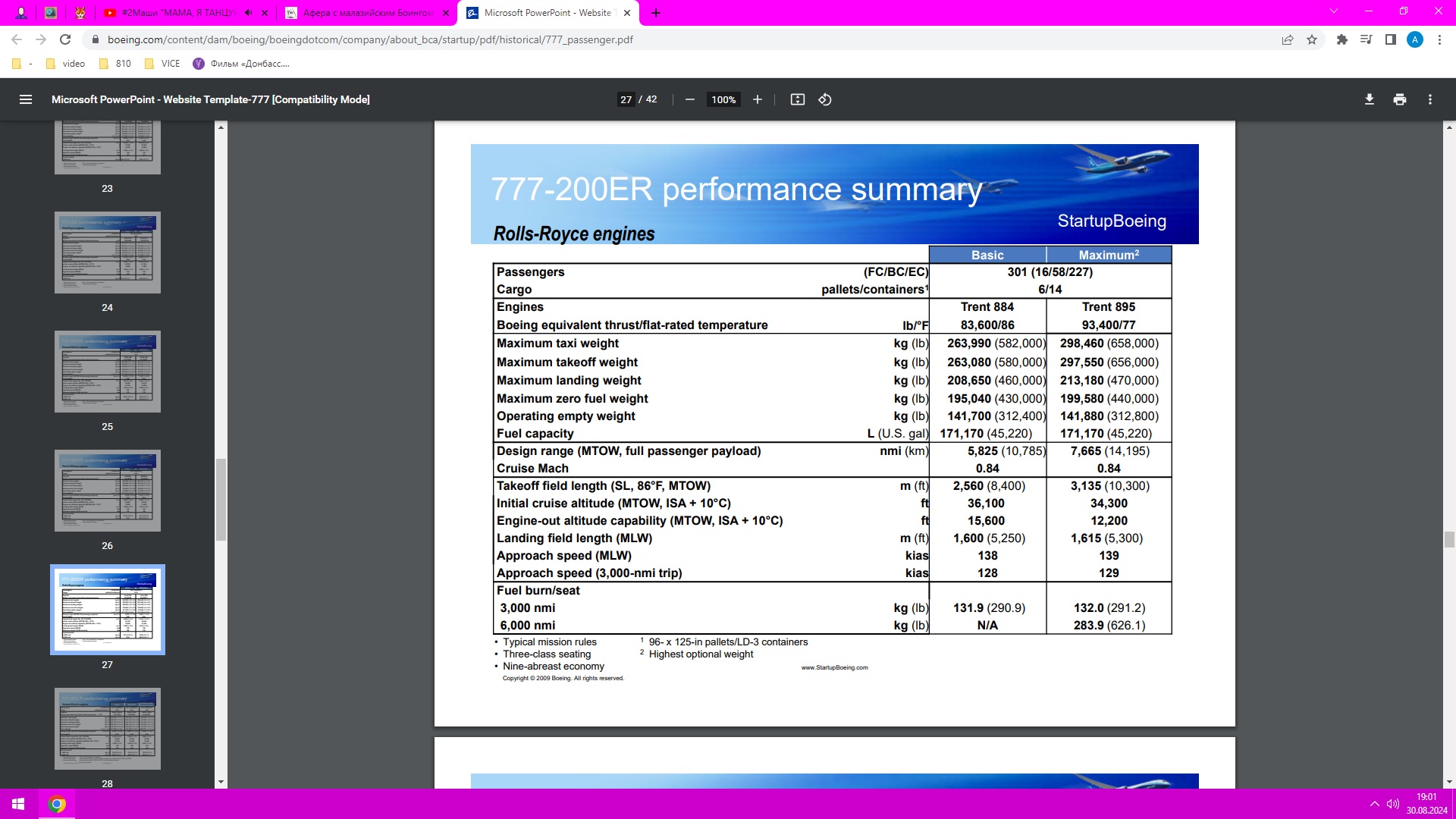The width and height of the screenshot is (1456, 819).
Task: Select page 27 thumbnail
Action: [x=108, y=610]
